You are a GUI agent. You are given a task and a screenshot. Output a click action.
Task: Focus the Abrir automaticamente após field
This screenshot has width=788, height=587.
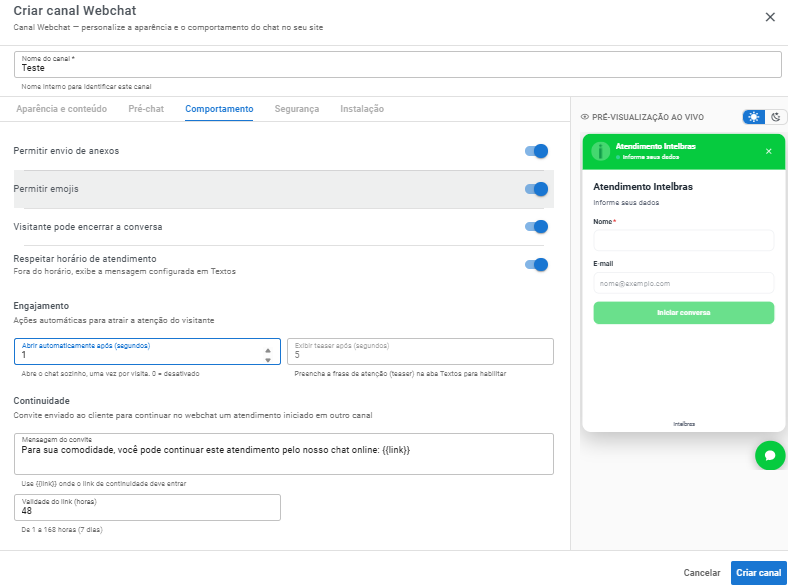(x=147, y=351)
